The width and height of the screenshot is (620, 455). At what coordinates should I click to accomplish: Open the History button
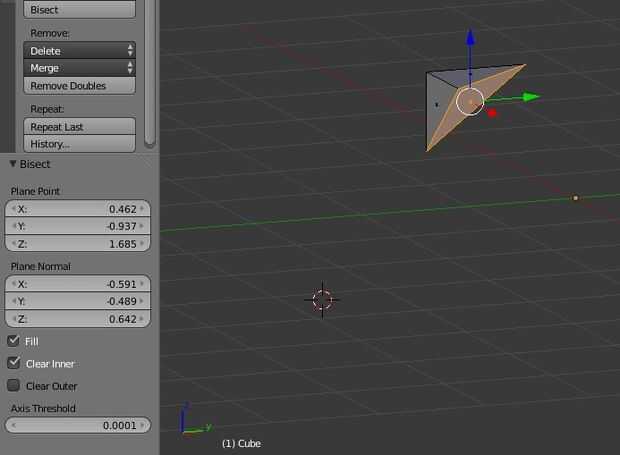click(79, 144)
